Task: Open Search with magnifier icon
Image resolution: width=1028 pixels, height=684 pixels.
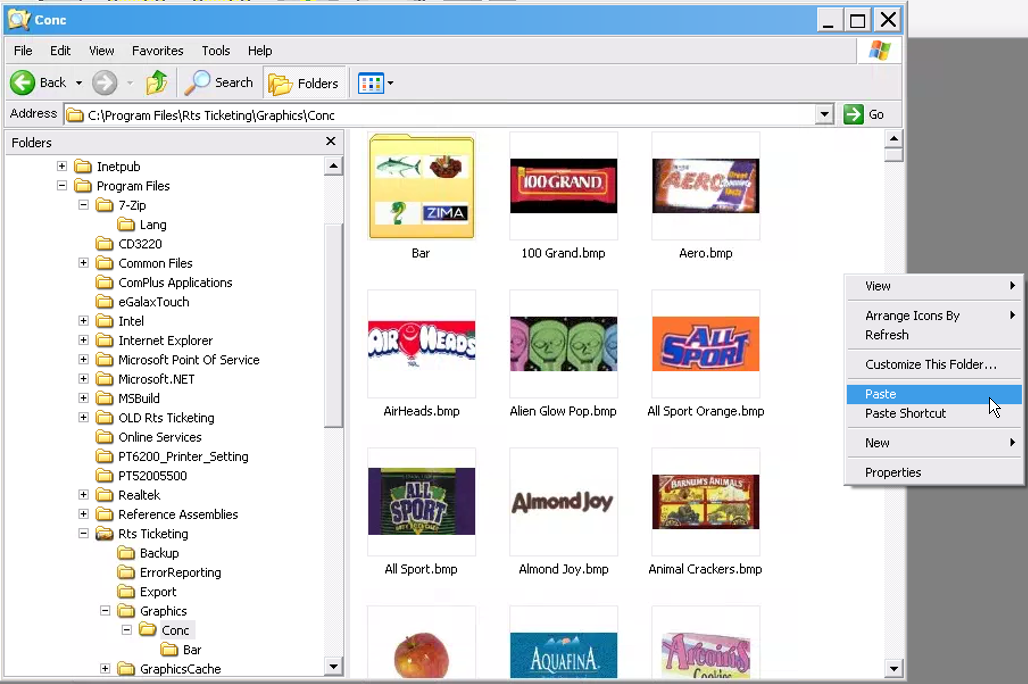Action: click(219, 83)
